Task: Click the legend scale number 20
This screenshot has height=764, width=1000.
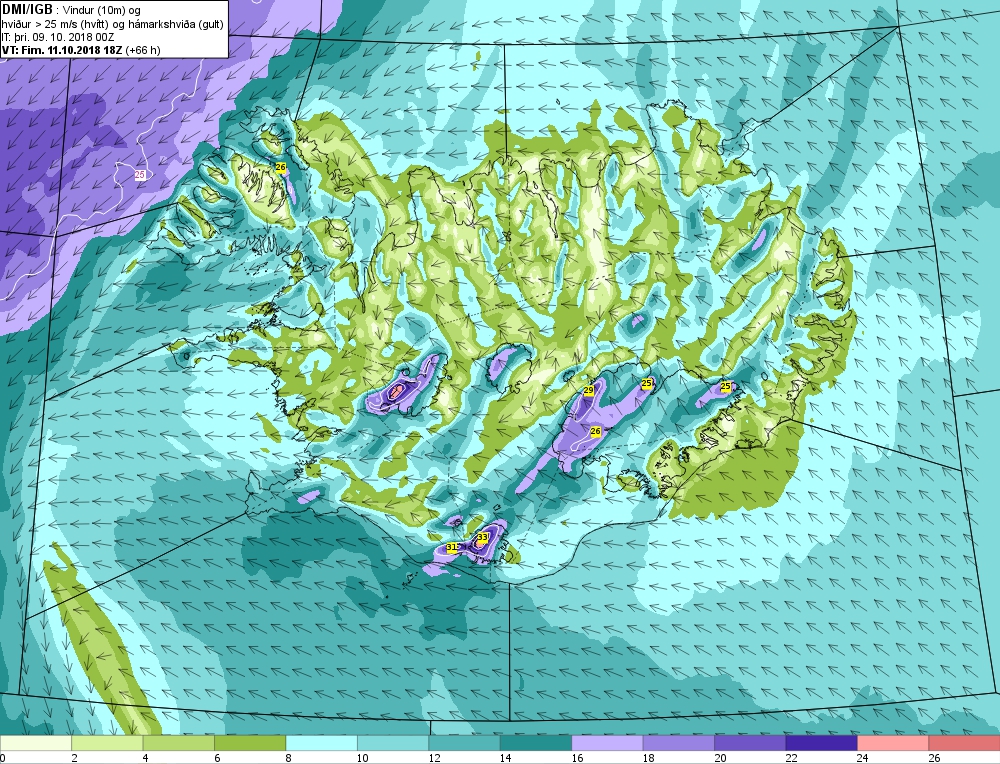Action: click(x=720, y=758)
